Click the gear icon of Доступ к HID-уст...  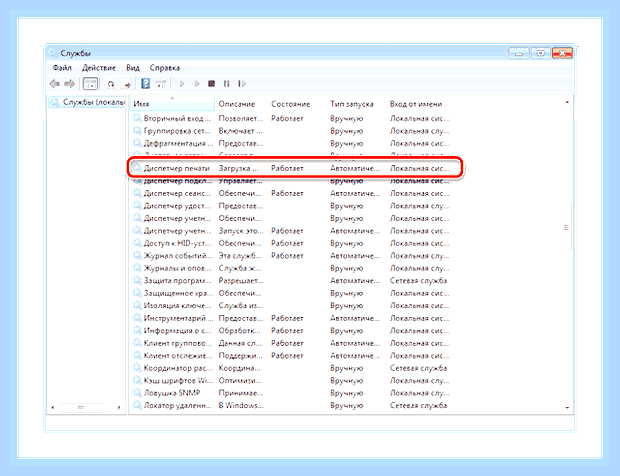tap(137, 243)
